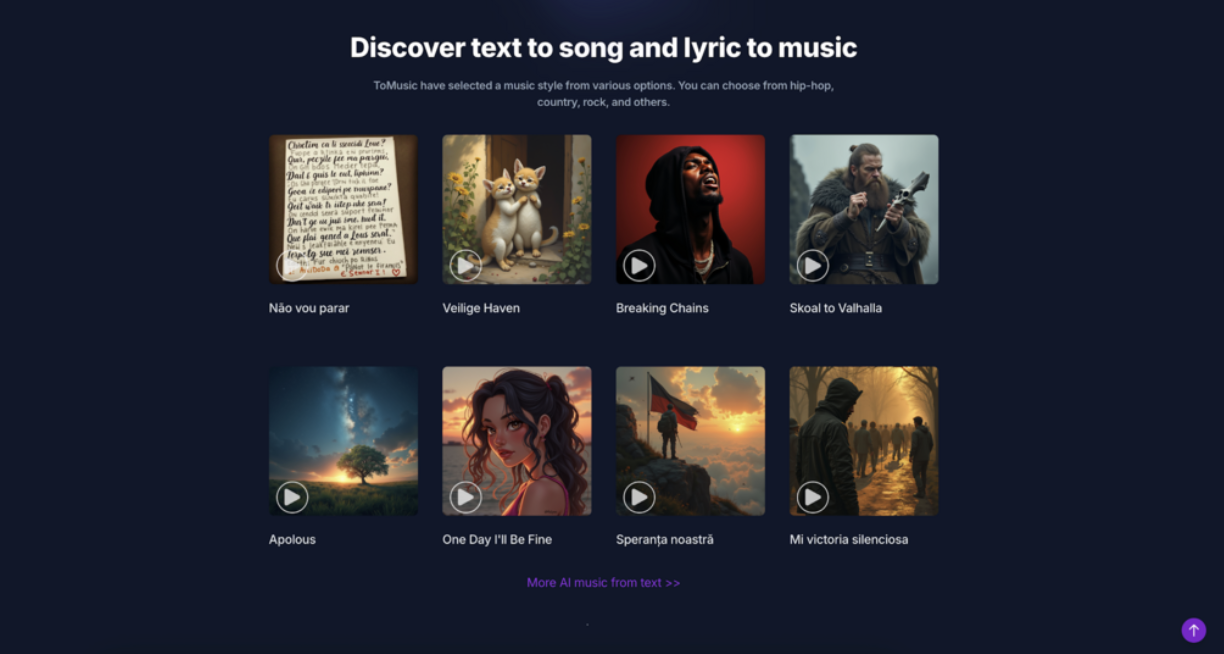This screenshot has height=654, width=1224.
Task: Play Breaking Chains song
Action: (x=639, y=265)
